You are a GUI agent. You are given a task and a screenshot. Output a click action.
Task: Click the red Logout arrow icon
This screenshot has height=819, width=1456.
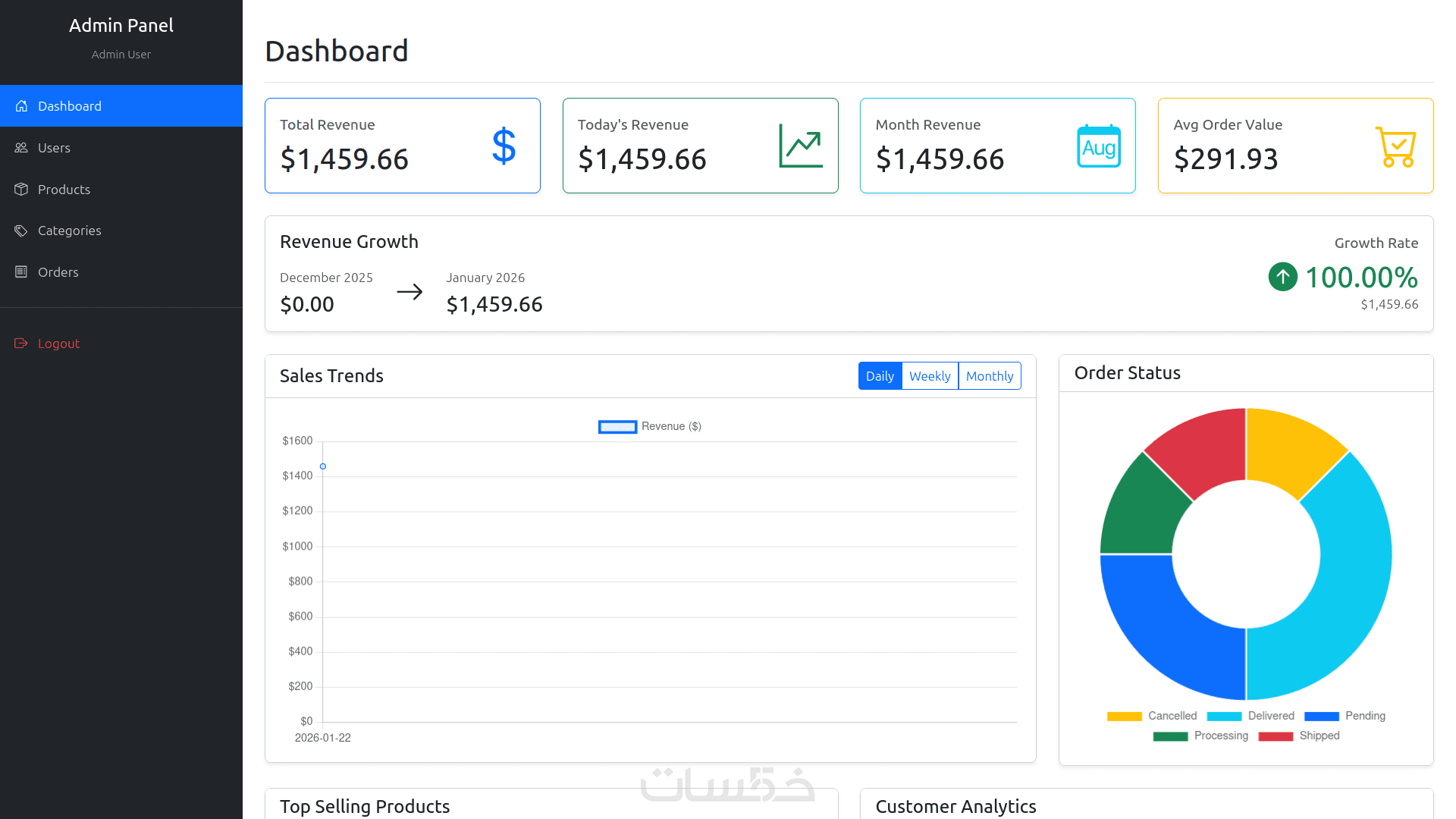coord(21,344)
